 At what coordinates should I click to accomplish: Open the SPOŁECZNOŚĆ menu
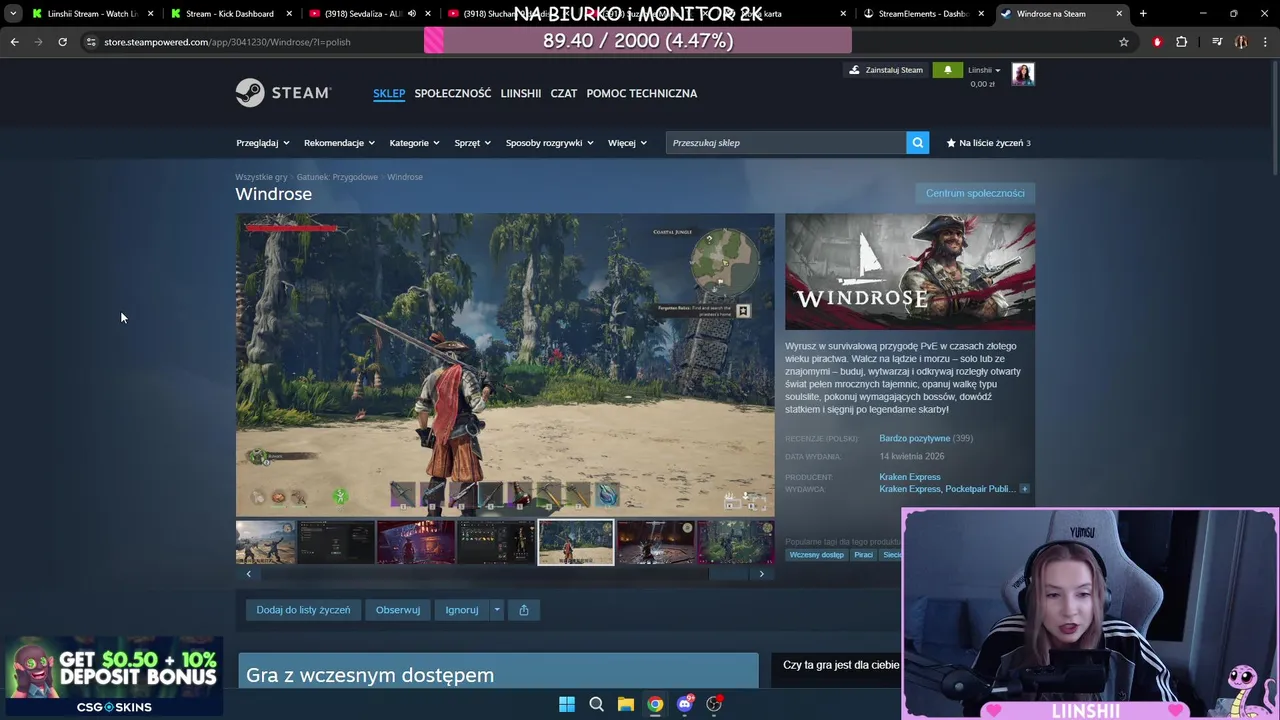pos(453,93)
